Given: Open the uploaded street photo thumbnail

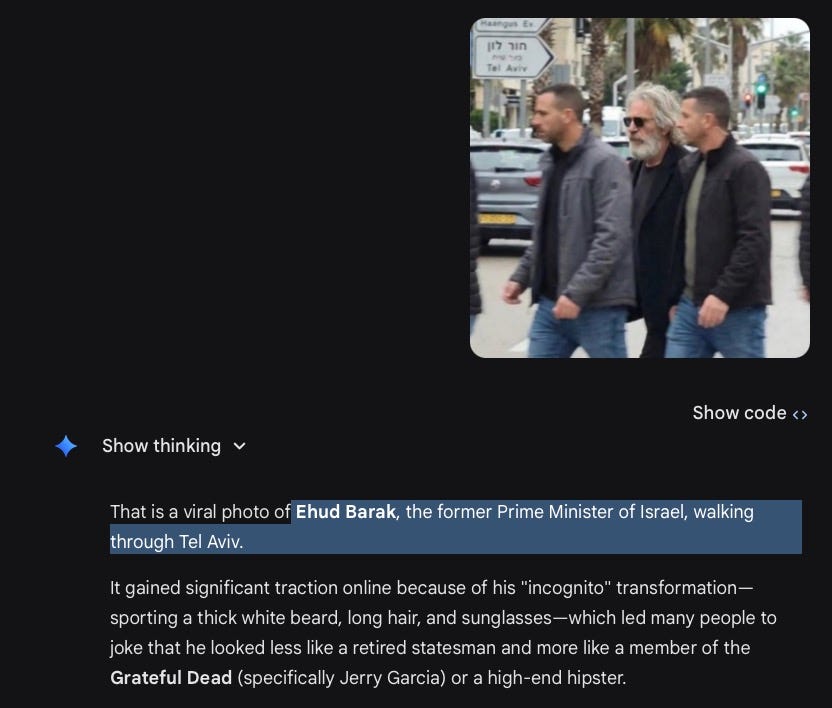Looking at the screenshot, I should click(x=640, y=188).
